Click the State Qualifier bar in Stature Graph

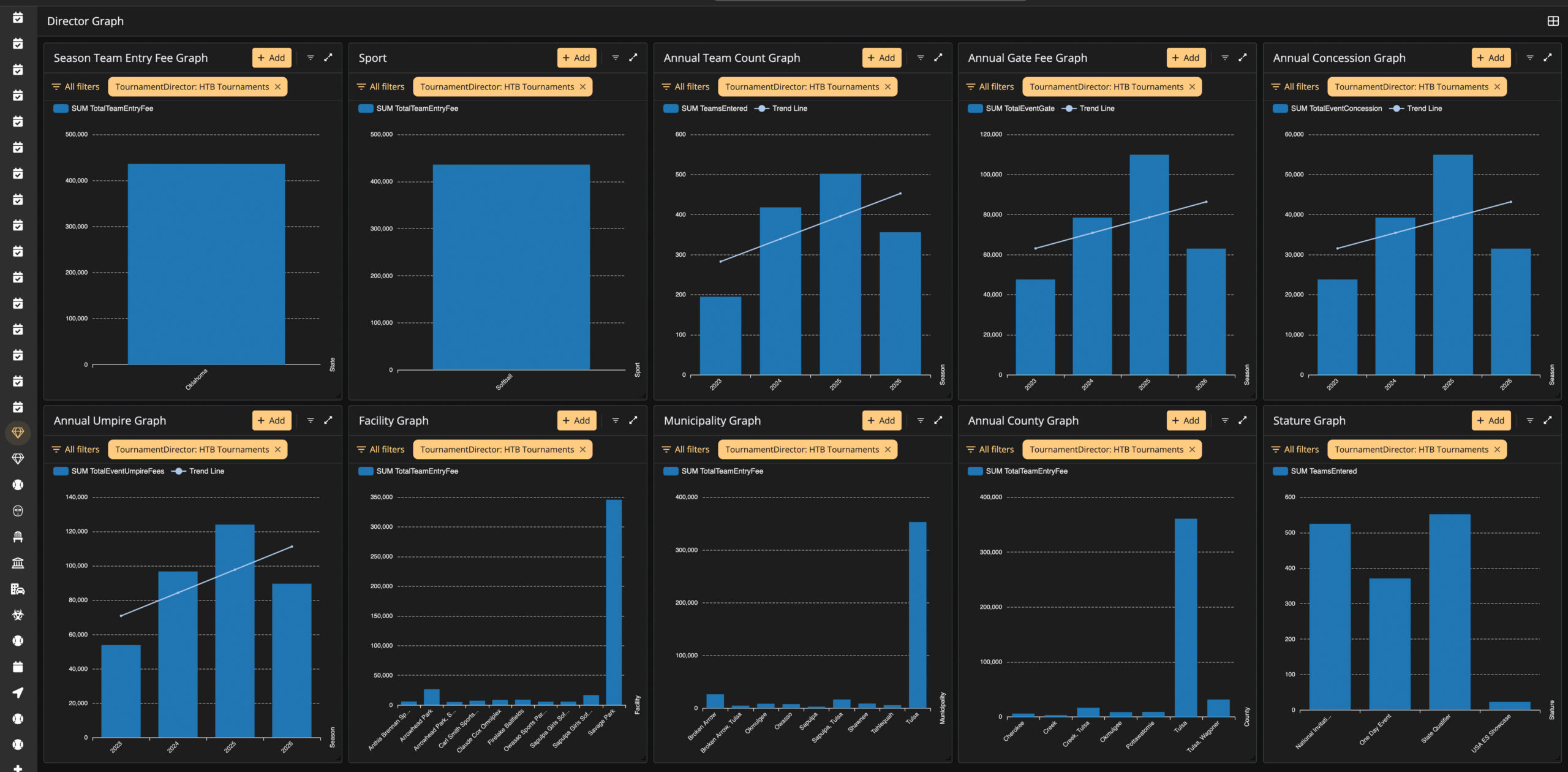(x=1450, y=612)
